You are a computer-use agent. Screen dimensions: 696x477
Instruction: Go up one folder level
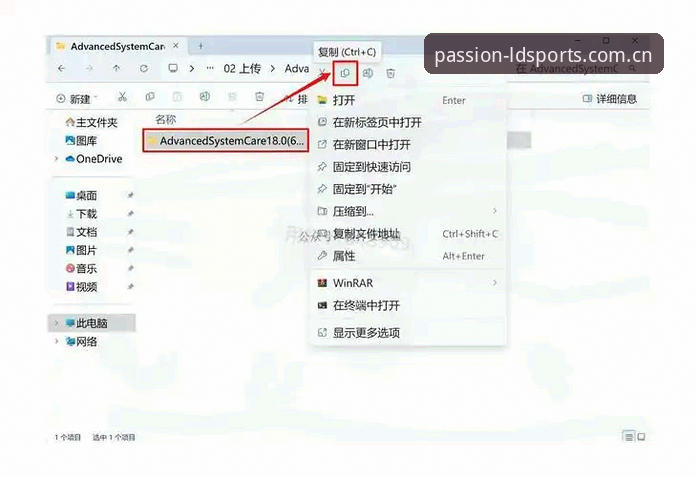click(116, 68)
